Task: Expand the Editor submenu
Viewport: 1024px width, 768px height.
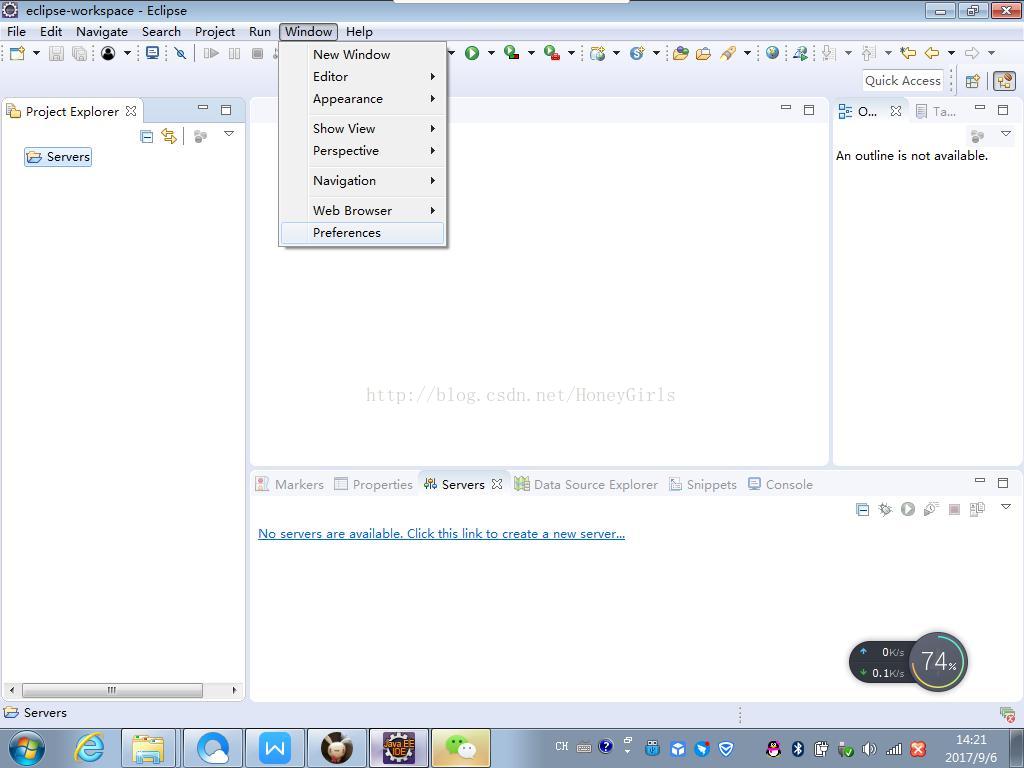Action: tap(362, 76)
